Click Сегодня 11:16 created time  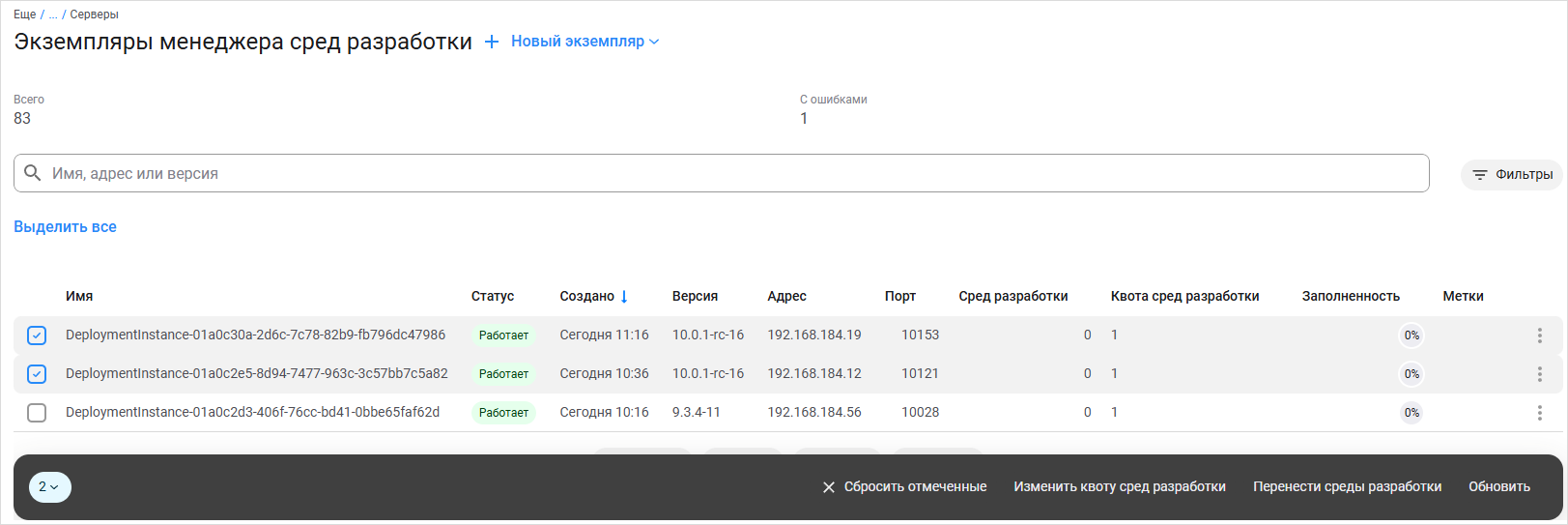(604, 335)
